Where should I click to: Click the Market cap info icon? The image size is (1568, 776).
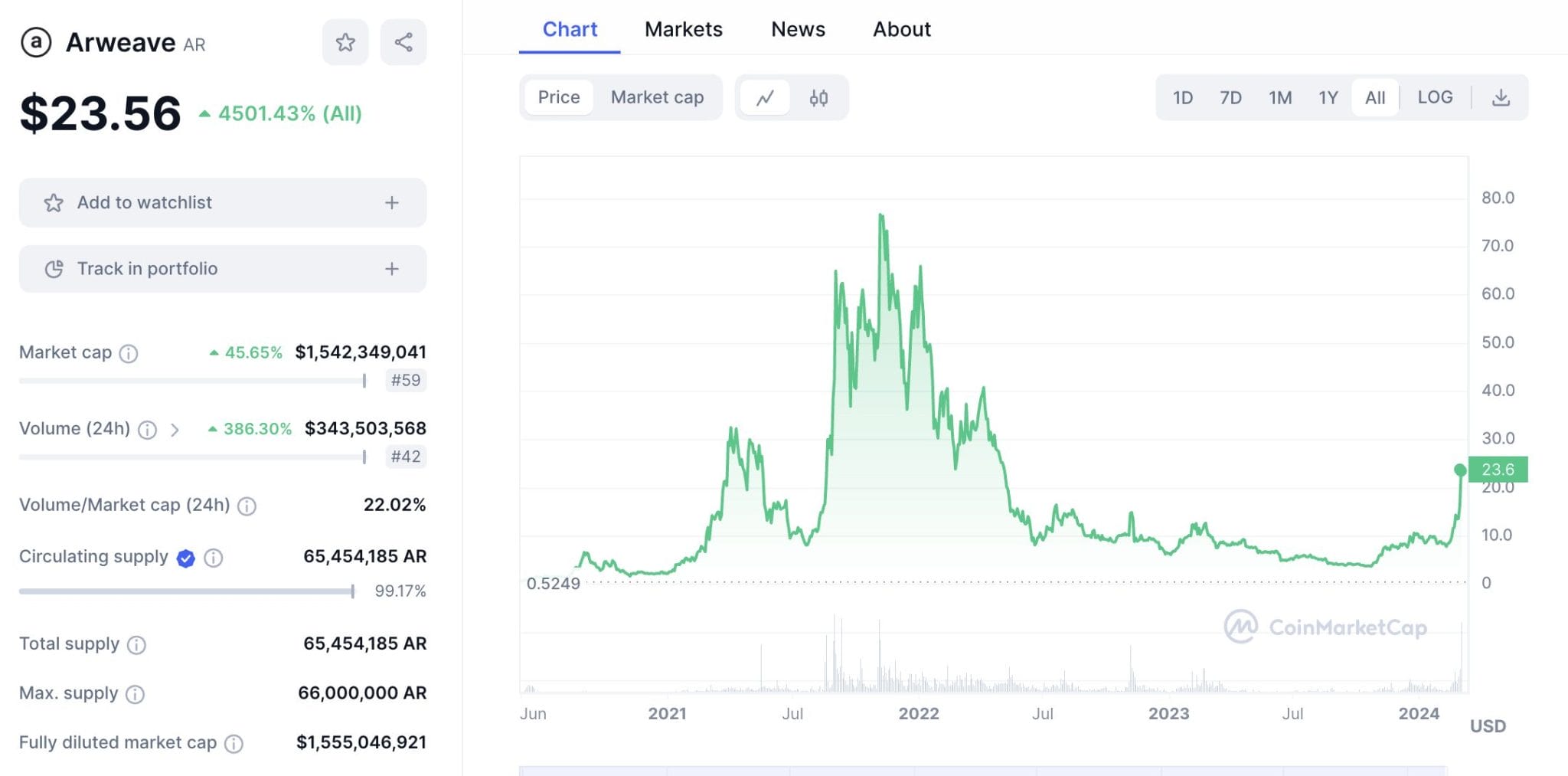click(129, 353)
